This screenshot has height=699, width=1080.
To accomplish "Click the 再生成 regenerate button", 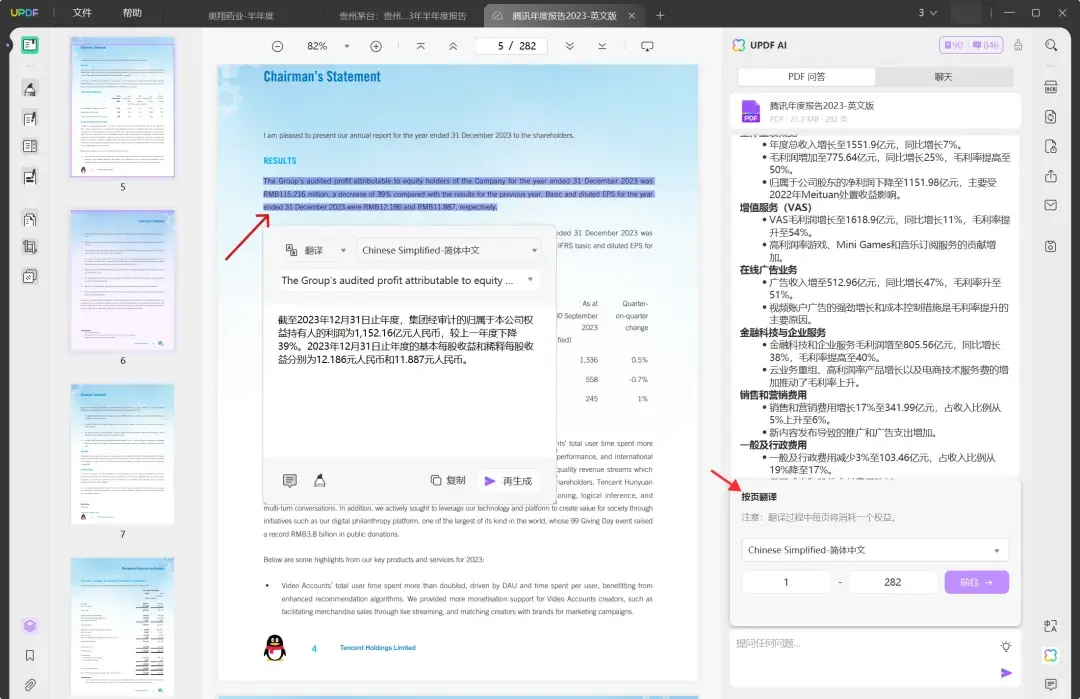I will click(x=508, y=481).
